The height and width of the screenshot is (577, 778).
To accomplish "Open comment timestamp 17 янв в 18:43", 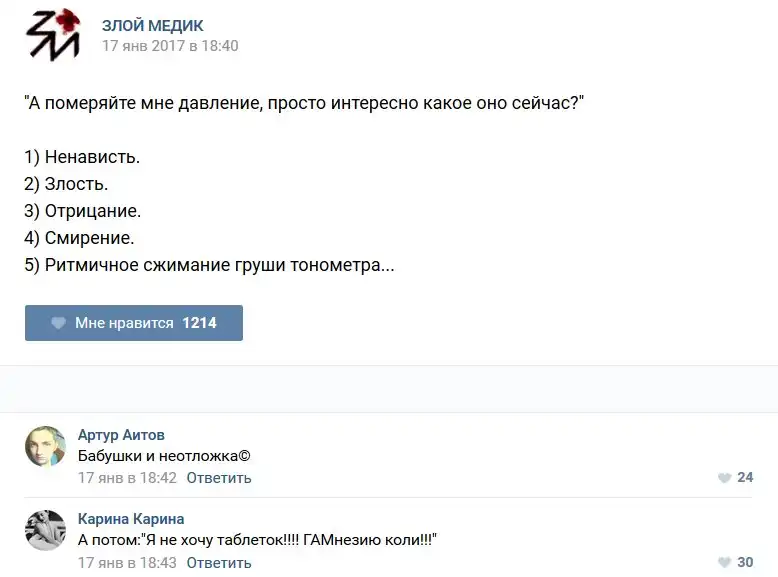I will [x=127, y=563].
